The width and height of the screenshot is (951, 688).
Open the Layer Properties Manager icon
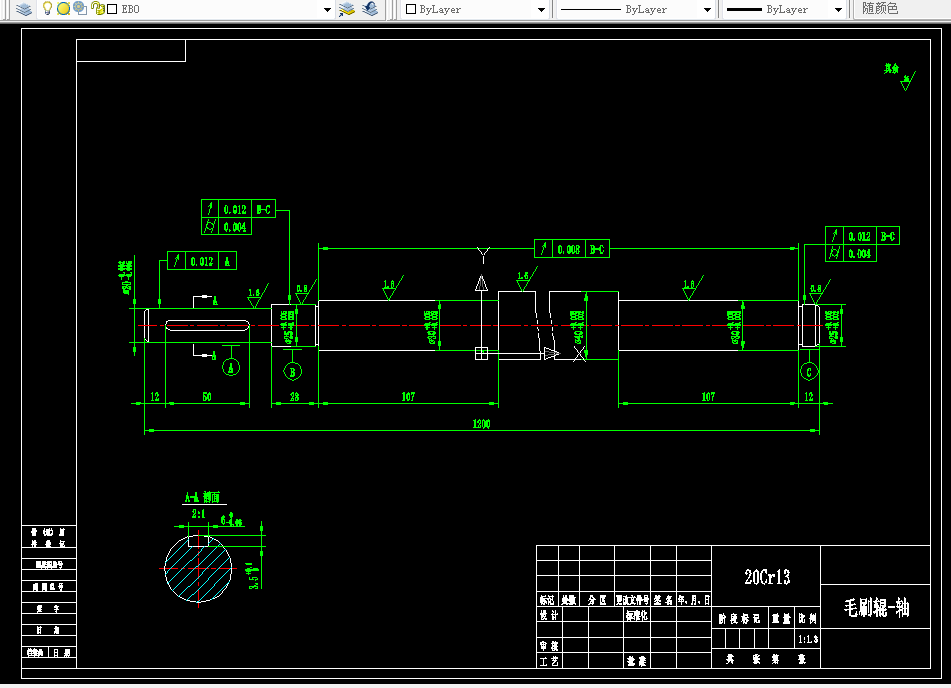24,9
